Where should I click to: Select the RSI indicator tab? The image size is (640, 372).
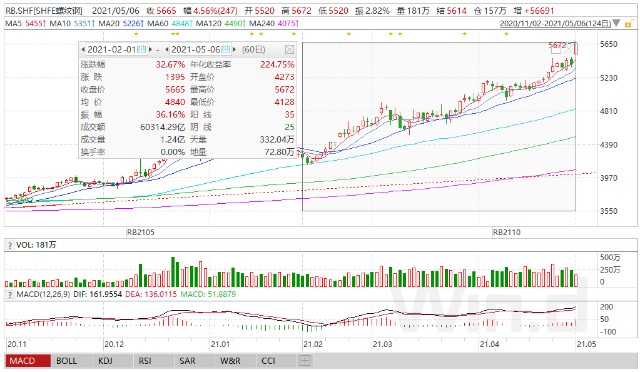(x=145, y=361)
